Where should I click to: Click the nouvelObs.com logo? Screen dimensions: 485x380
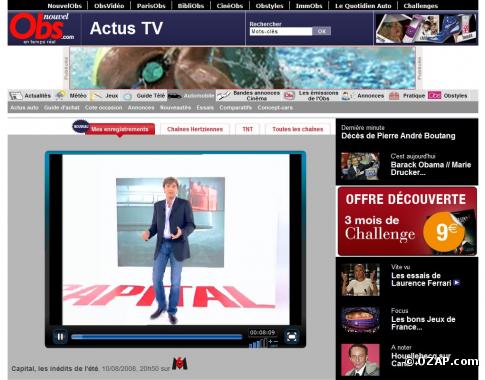pos(42,28)
